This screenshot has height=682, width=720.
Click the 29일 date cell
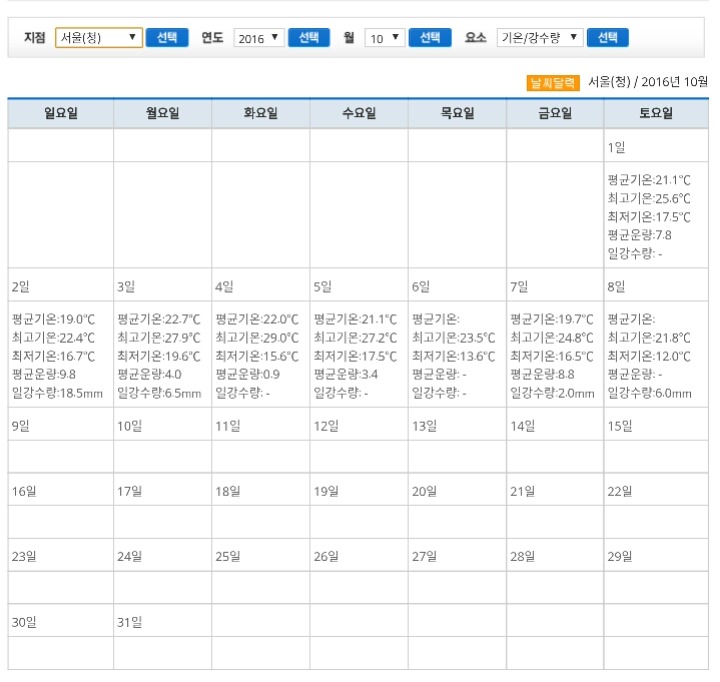pyautogui.click(x=656, y=555)
